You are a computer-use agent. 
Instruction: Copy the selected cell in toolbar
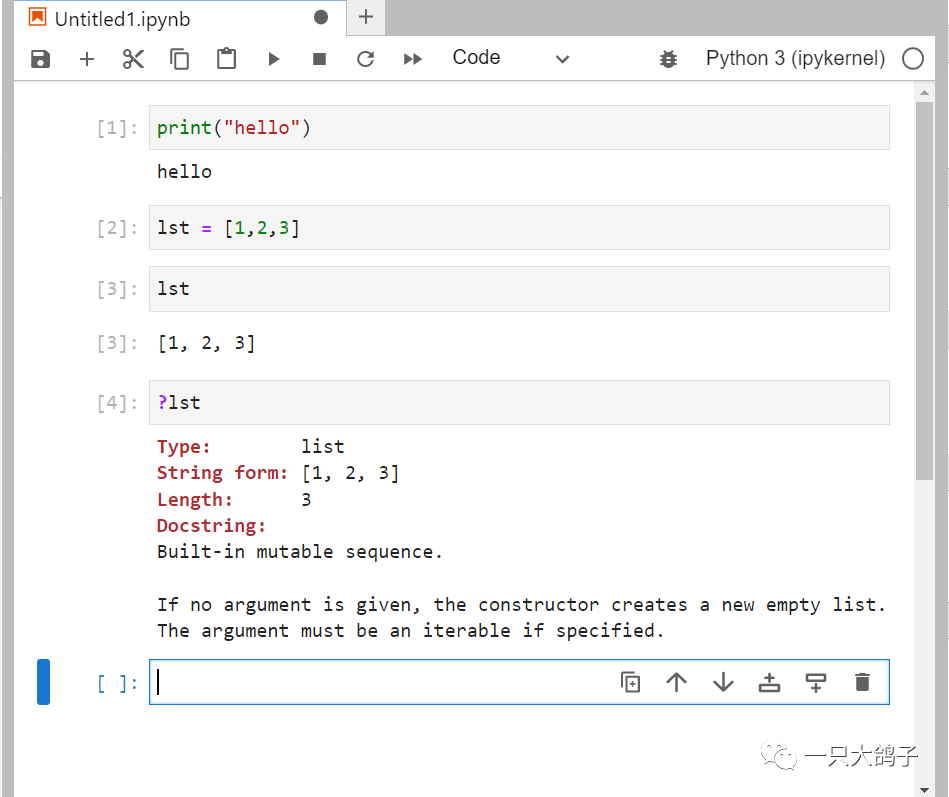coord(180,59)
